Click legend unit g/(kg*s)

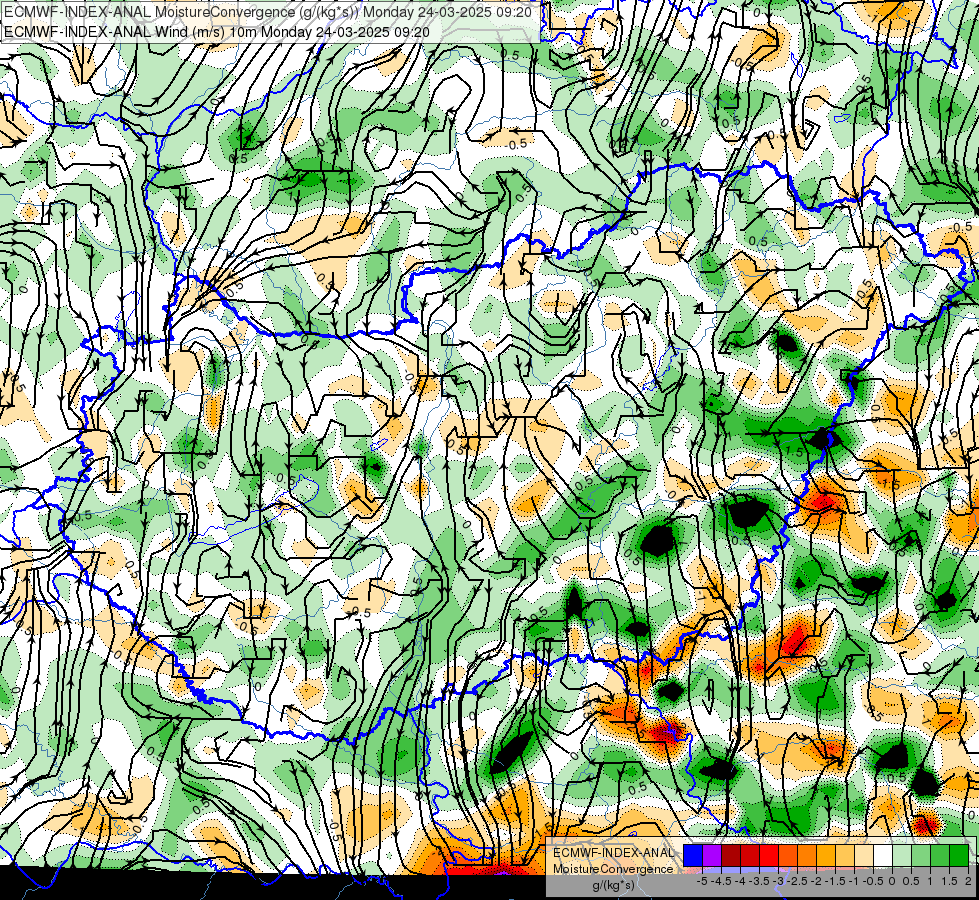(613, 885)
